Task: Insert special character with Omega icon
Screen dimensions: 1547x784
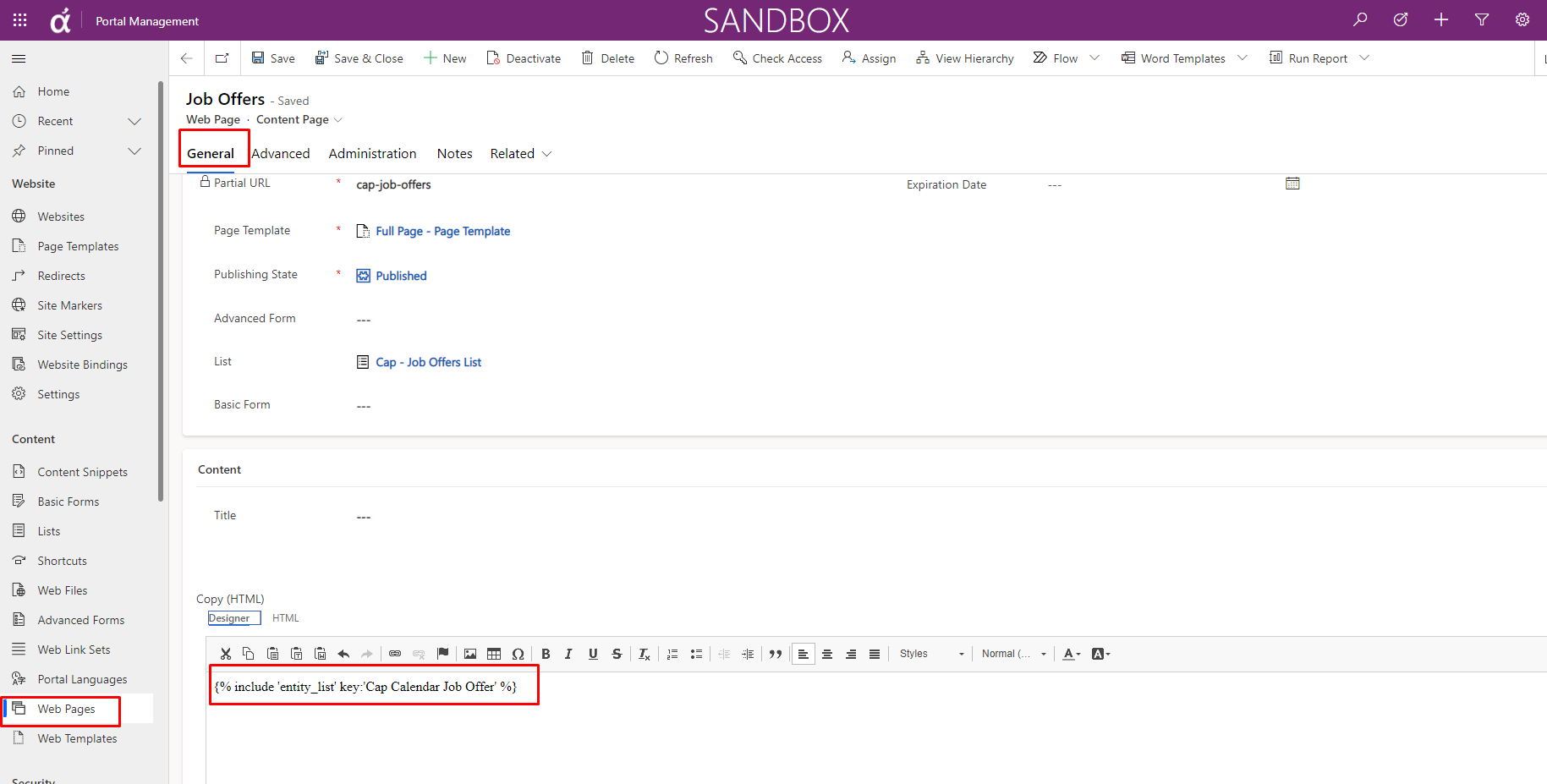Action: point(518,654)
